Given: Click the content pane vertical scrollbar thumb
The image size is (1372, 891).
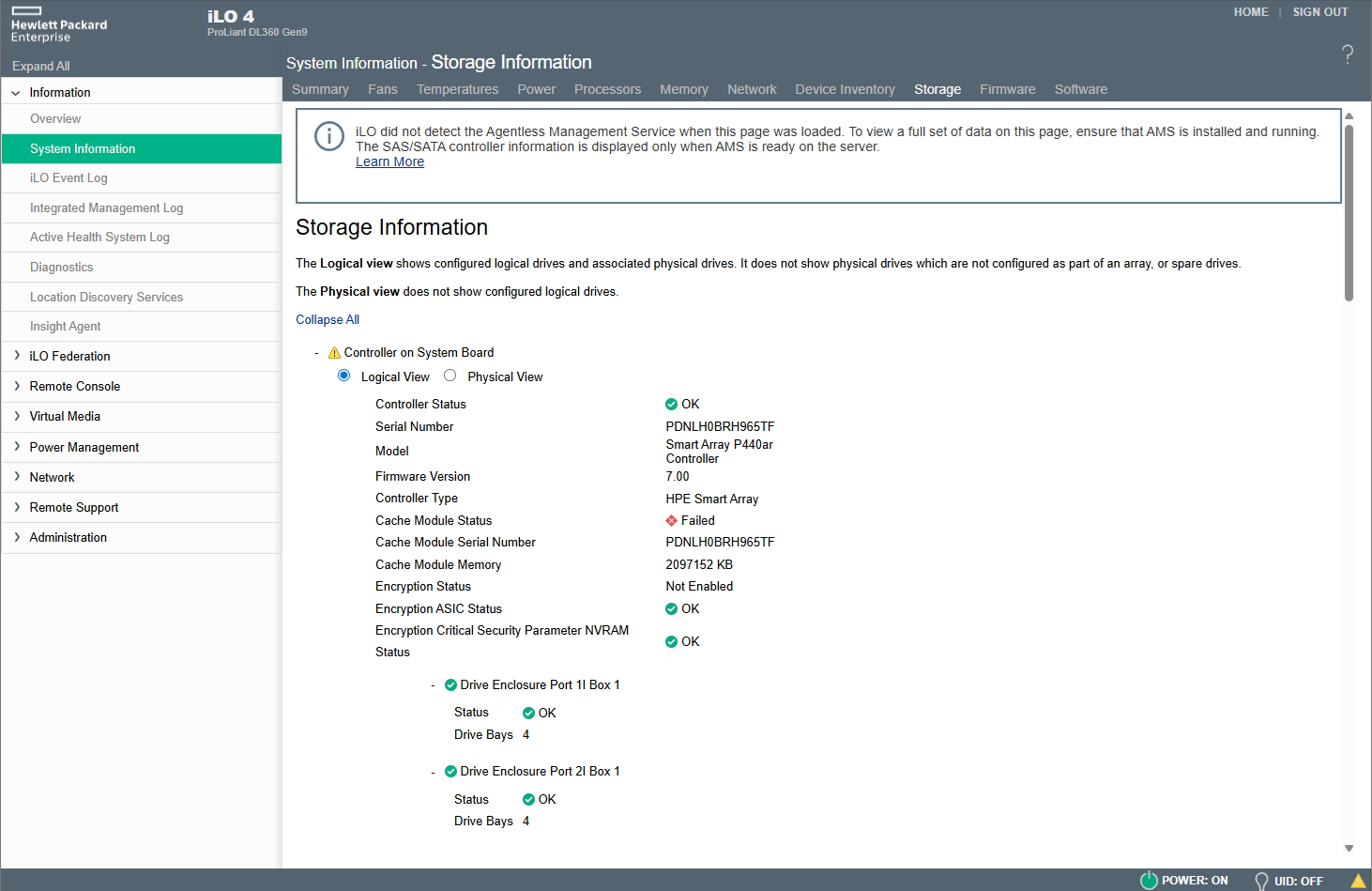Looking at the screenshot, I should click(1349, 212).
